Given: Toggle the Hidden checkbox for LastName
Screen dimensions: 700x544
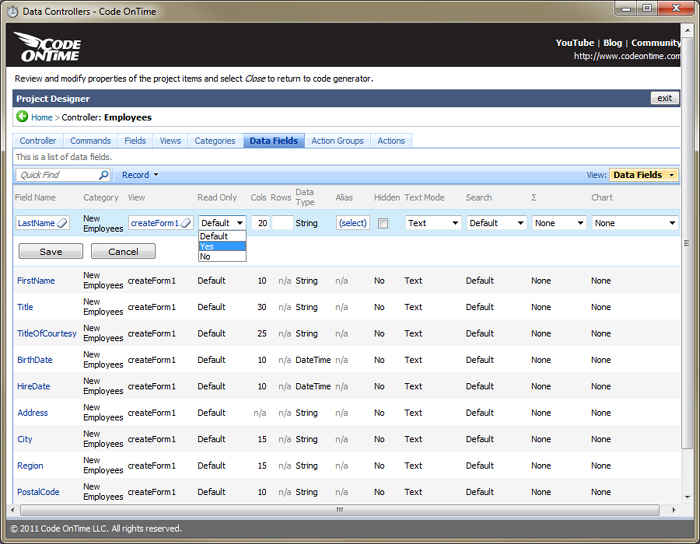Looking at the screenshot, I should coord(383,223).
